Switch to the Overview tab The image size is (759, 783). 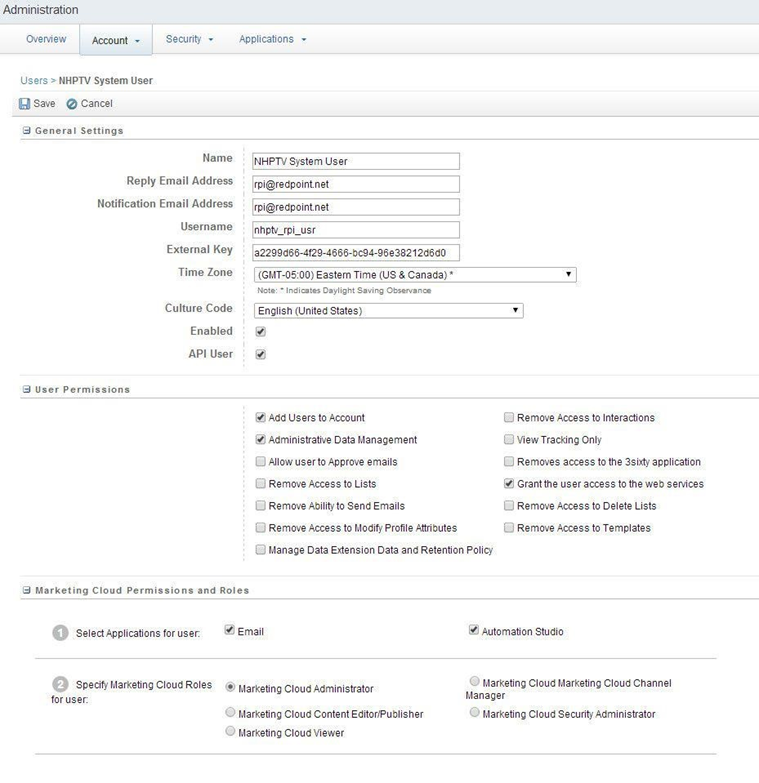point(46,39)
